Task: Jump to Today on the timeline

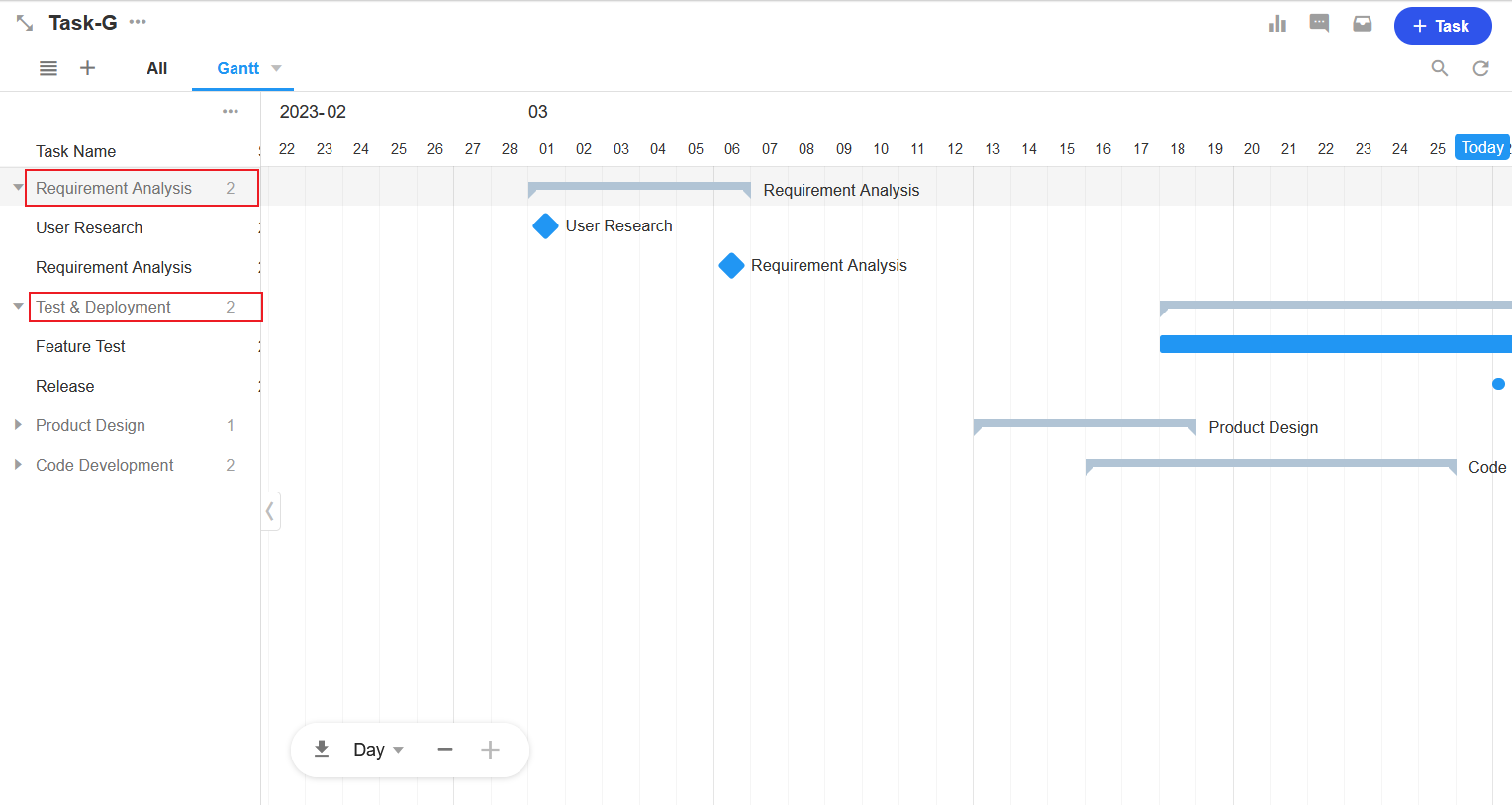Action: pos(1481,147)
